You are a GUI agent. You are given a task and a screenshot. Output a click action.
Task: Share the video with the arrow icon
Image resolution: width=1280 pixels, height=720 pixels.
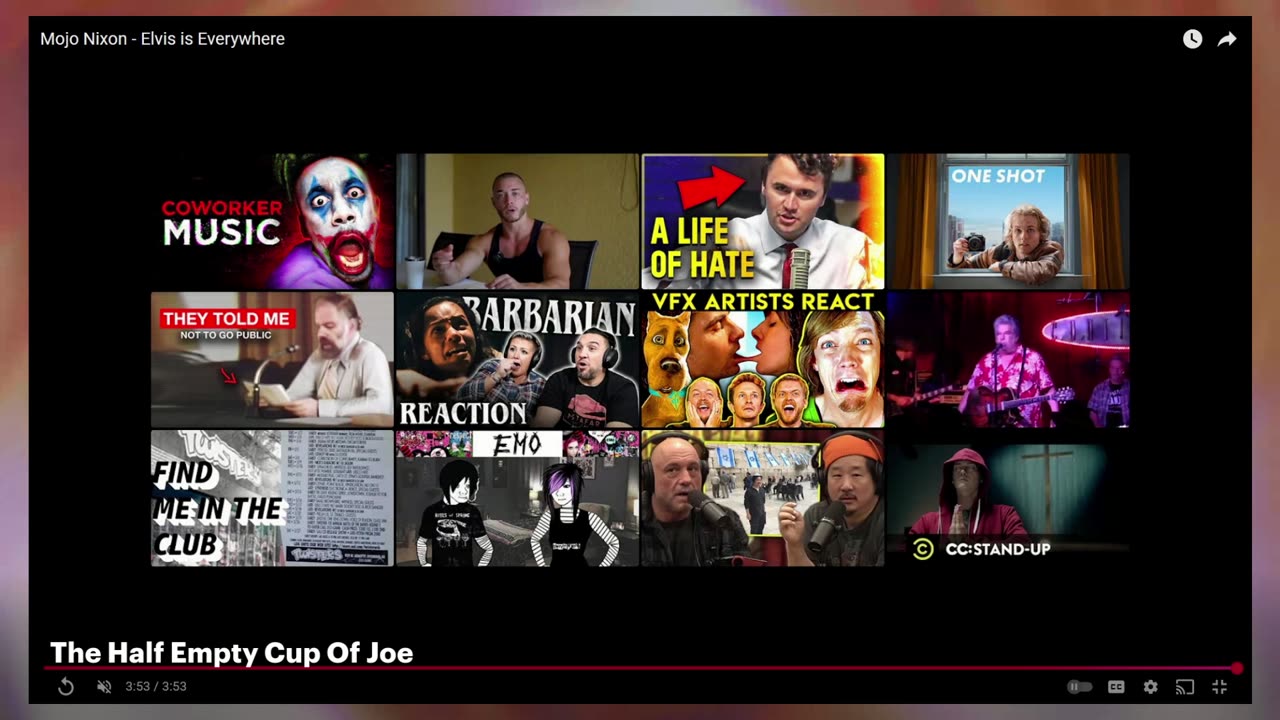point(1227,39)
